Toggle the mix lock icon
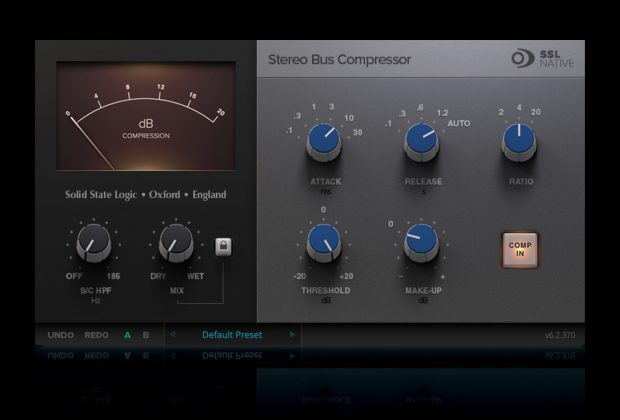Screen dimensions: 620x420 [x=223, y=247]
